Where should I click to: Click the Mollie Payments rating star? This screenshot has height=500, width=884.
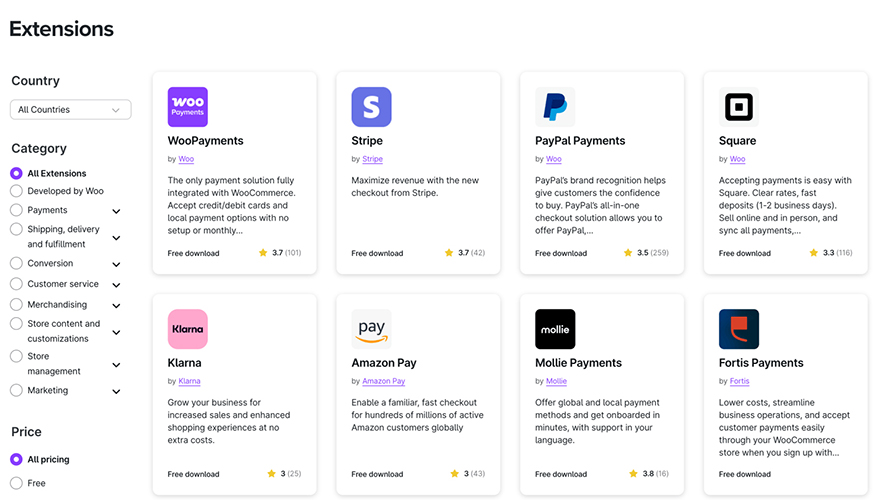[634, 474]
